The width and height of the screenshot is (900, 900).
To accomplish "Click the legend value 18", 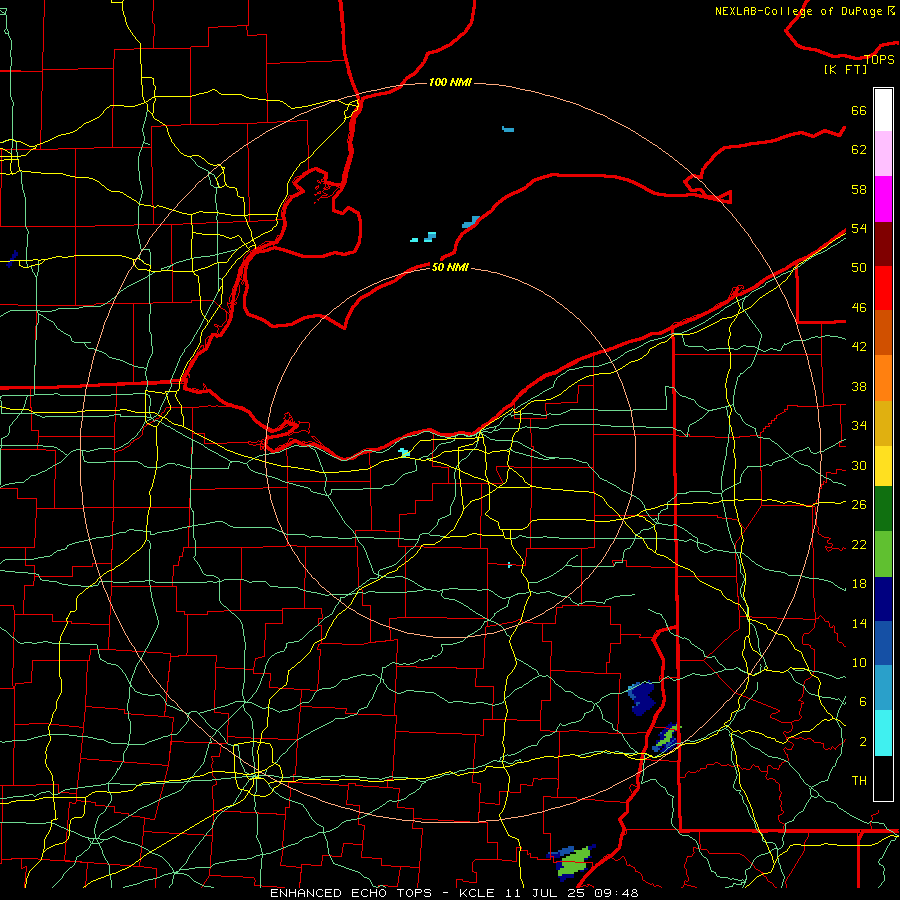I will [859, 584].
